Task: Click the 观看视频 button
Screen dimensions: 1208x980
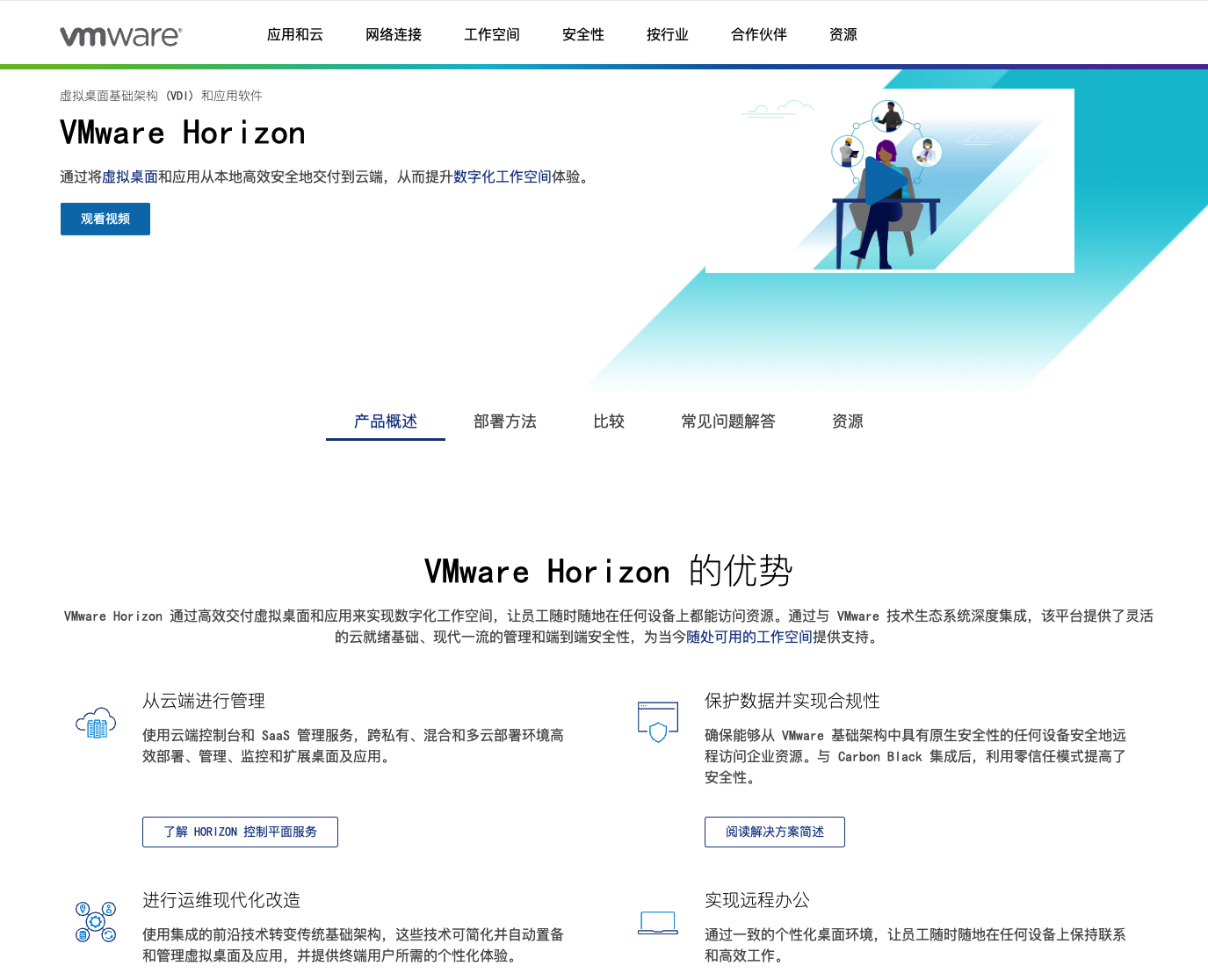Action: (105, 219)
